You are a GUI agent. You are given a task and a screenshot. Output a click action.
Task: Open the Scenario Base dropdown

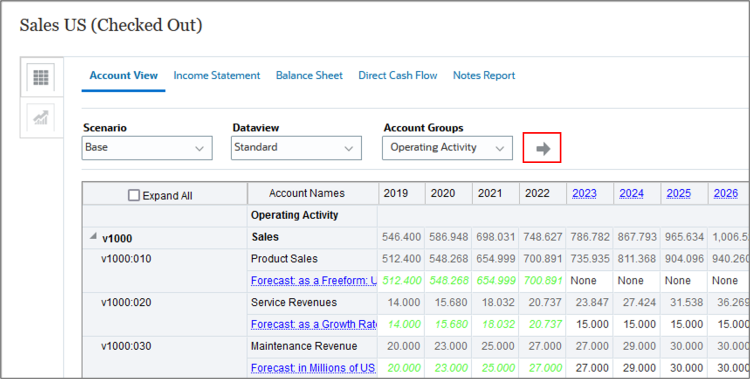[147, 148]
